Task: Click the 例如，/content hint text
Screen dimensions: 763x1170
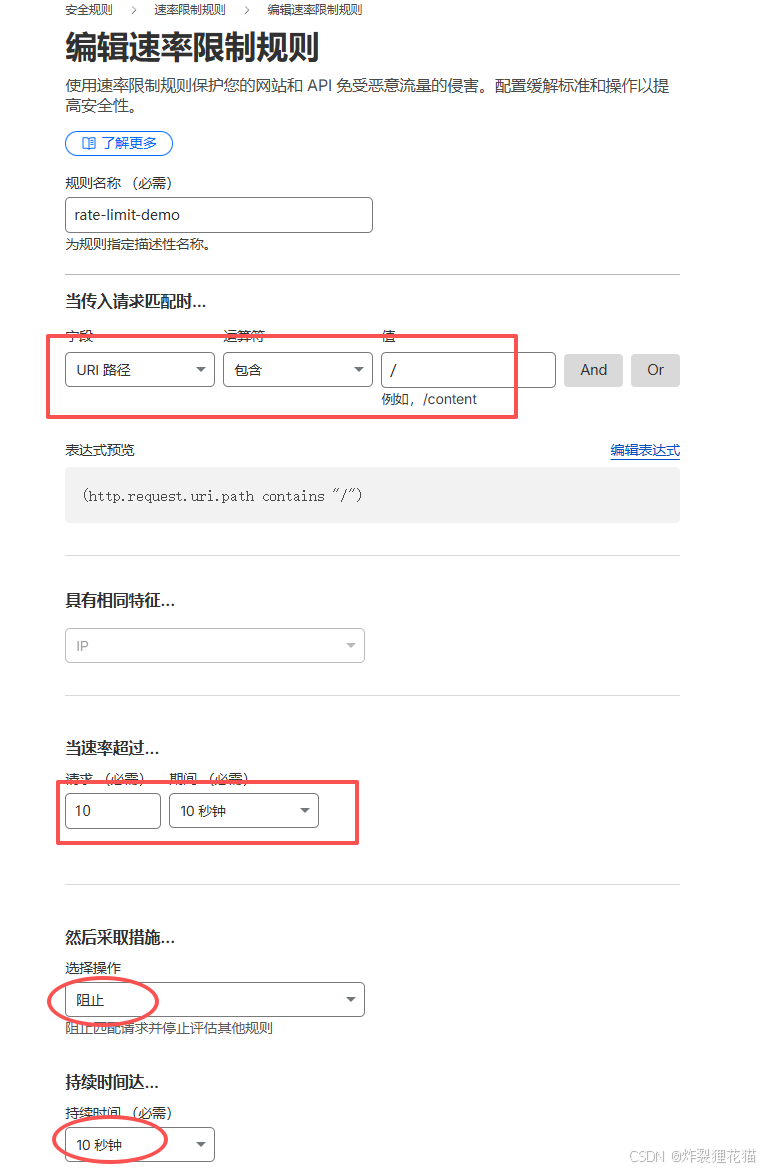Action: (429, 399)
